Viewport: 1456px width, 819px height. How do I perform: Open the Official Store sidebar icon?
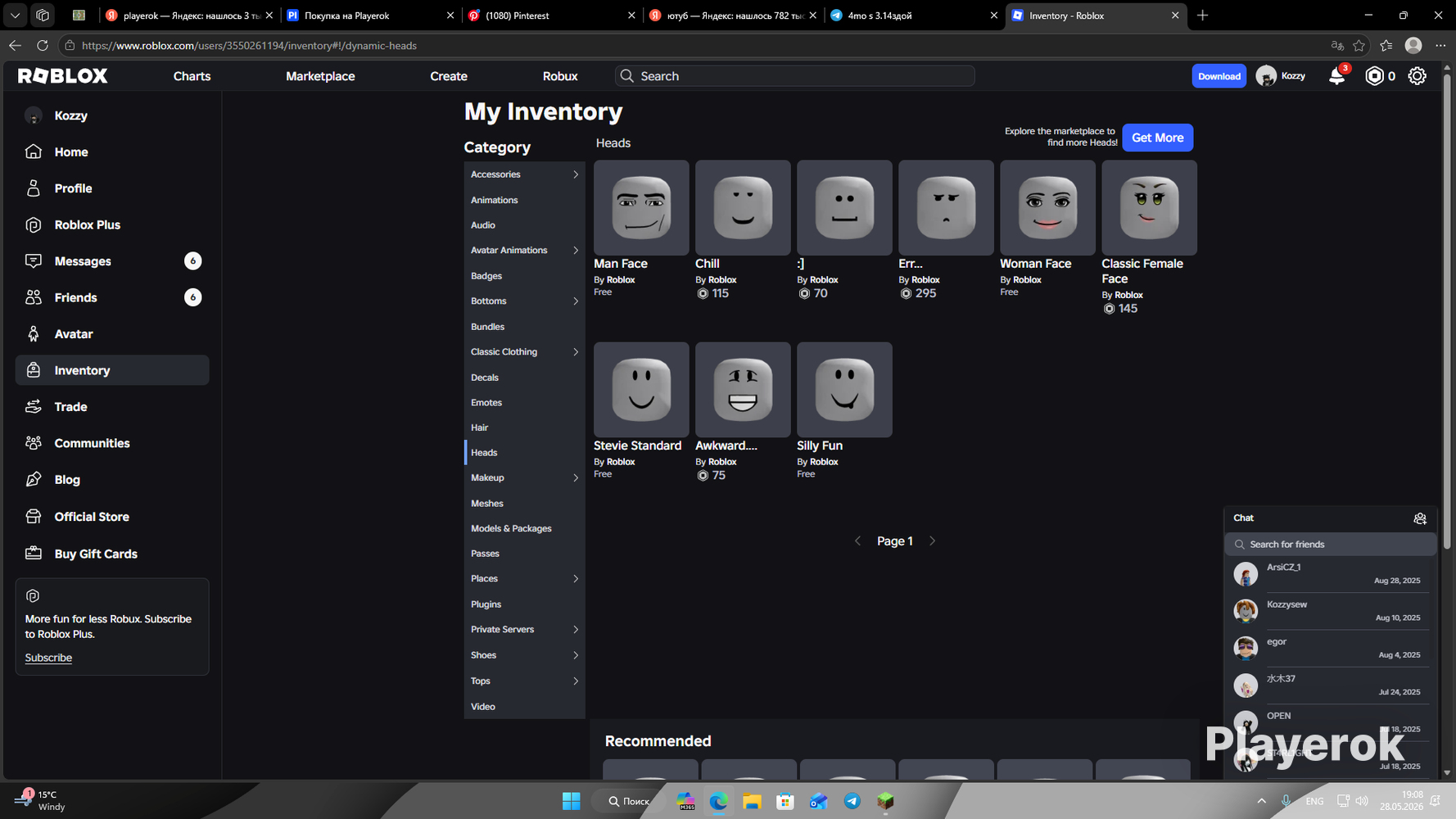pyautogui.click(x=34, y=517)
